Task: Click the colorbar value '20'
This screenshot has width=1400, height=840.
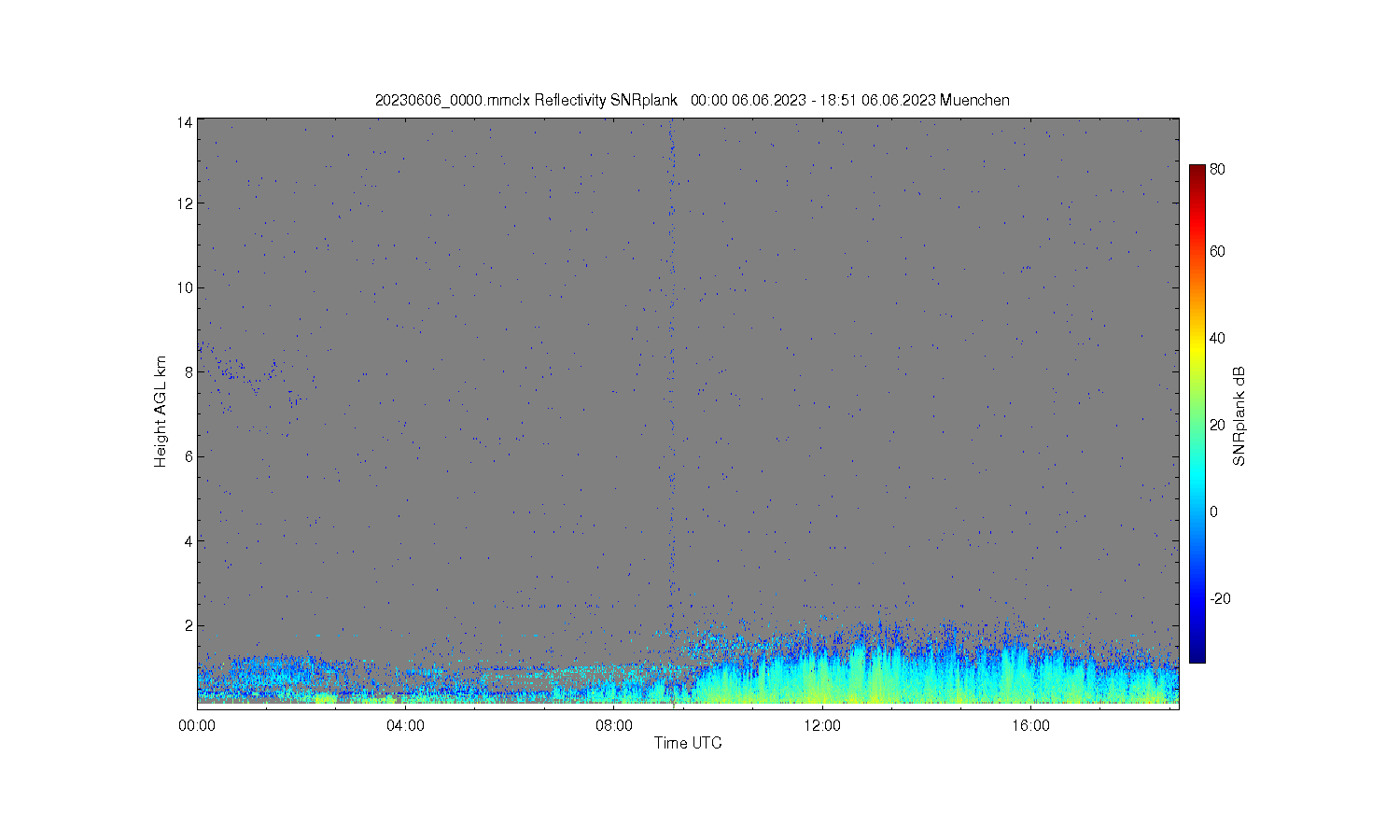Action: coord(1217,425)
